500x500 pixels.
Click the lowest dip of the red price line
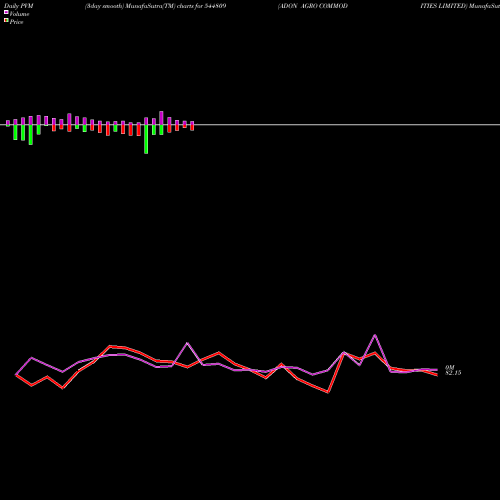[x=328, y=392]
